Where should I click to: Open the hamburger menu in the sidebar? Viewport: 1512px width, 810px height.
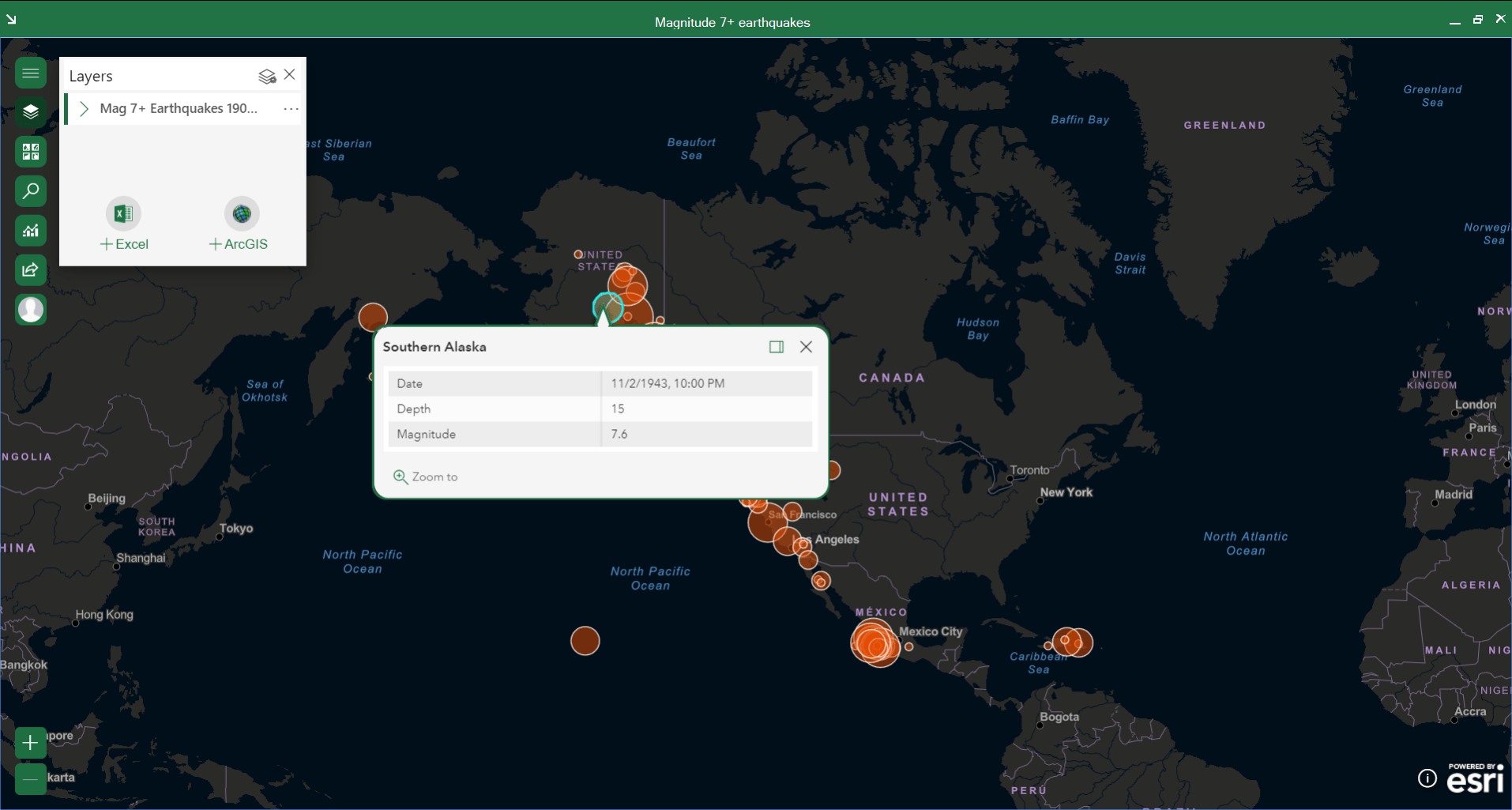(31, 72)
